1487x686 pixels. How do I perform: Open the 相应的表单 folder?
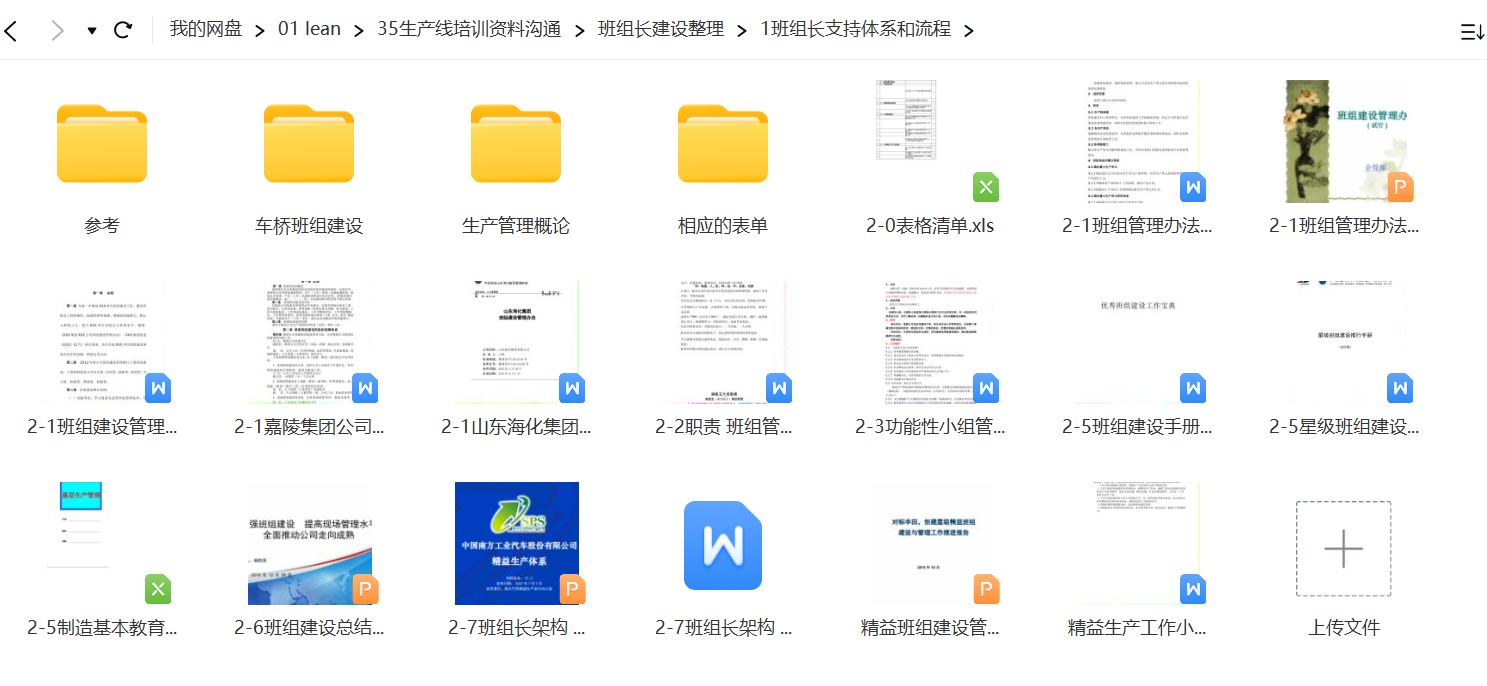(723, 143)
